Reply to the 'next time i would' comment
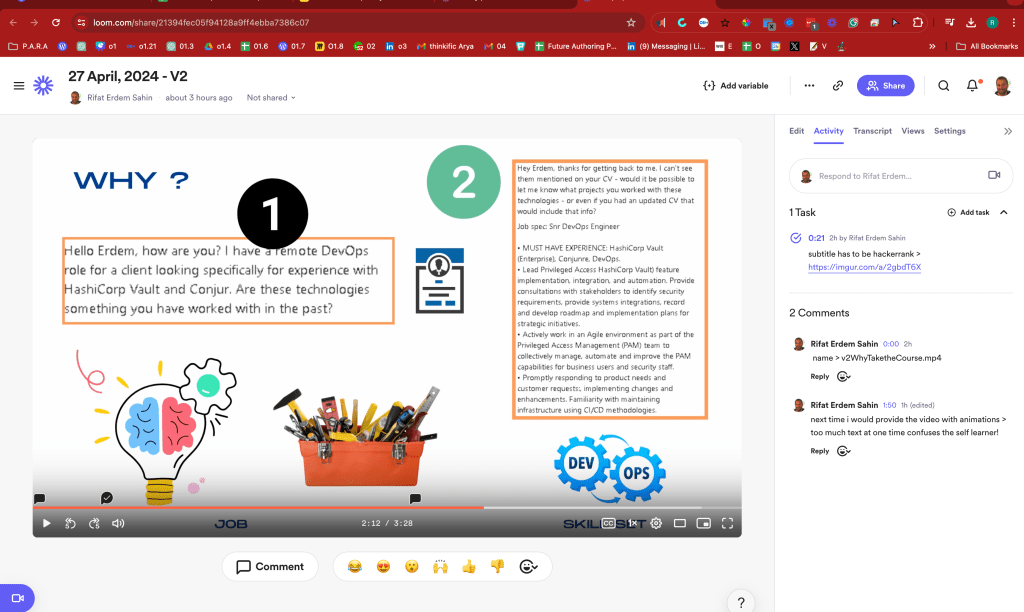 coord(820,451)
